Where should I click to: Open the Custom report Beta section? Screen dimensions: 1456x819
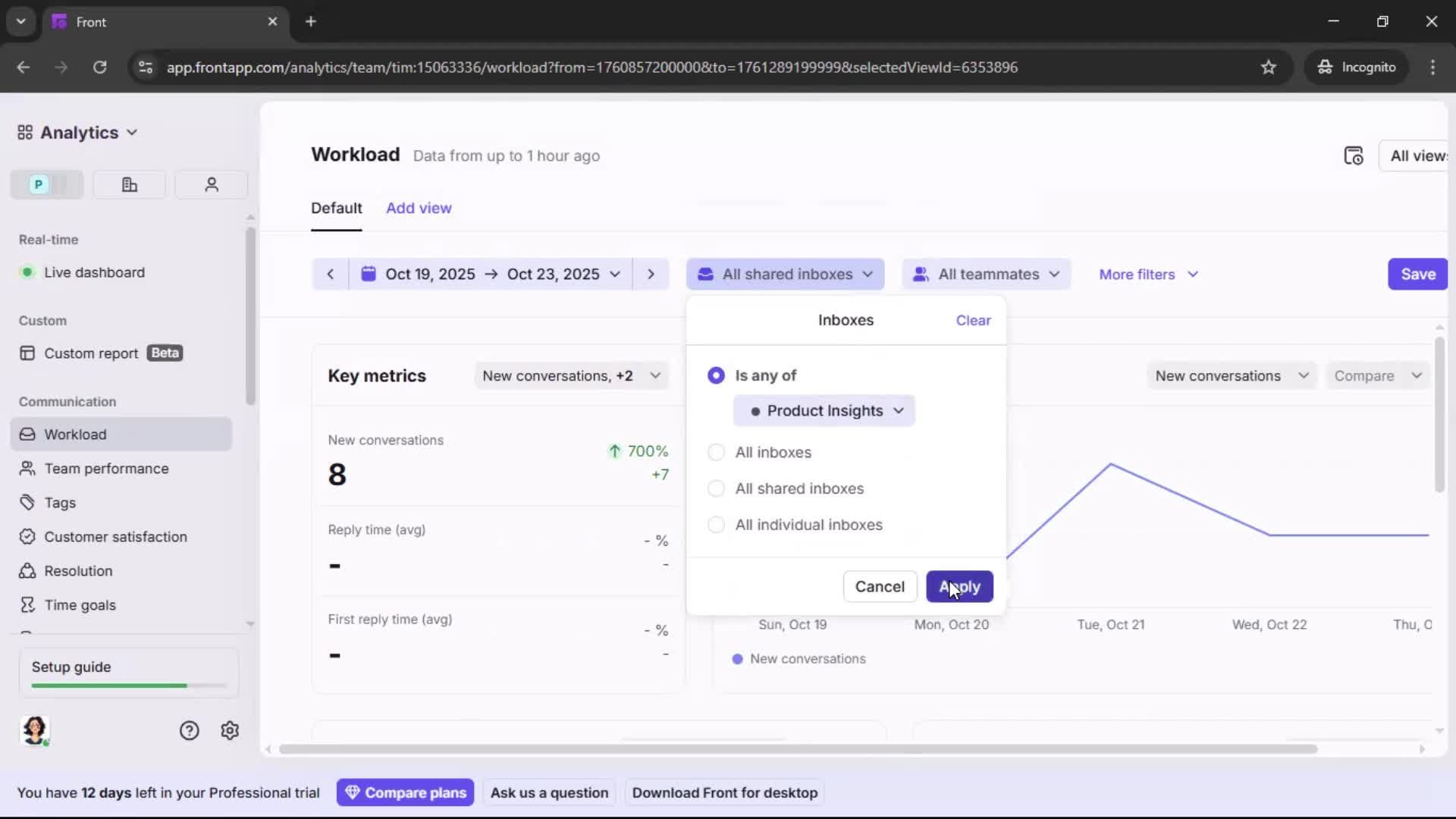pos(91,353)
